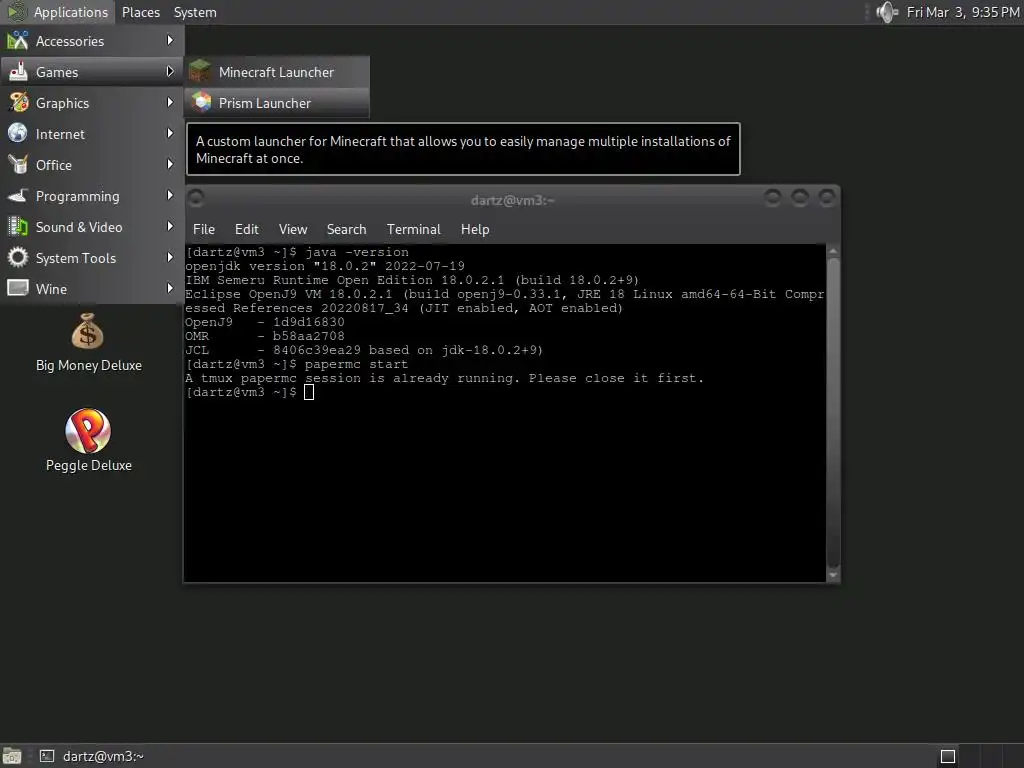Close the terminal window
This screenshot has width=1024, height=768.
point(827,197)
